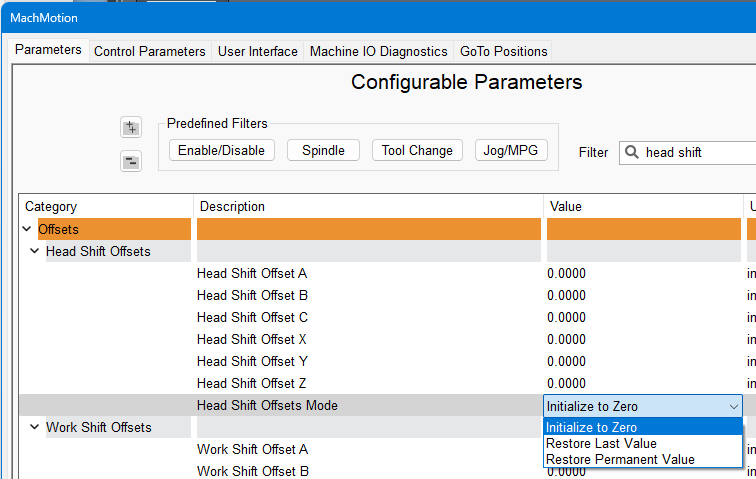Apply the Enable/Disable predefined filter
Viewport: 756px width, 479px height.
point(221,150)
